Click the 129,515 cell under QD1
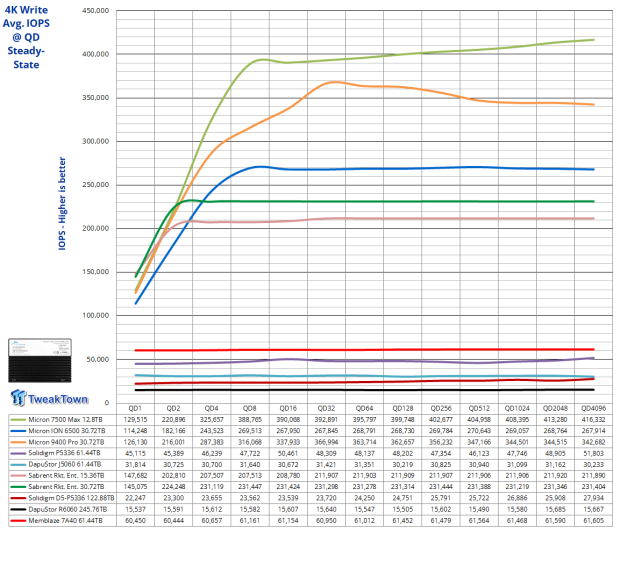 coord(135,420)
